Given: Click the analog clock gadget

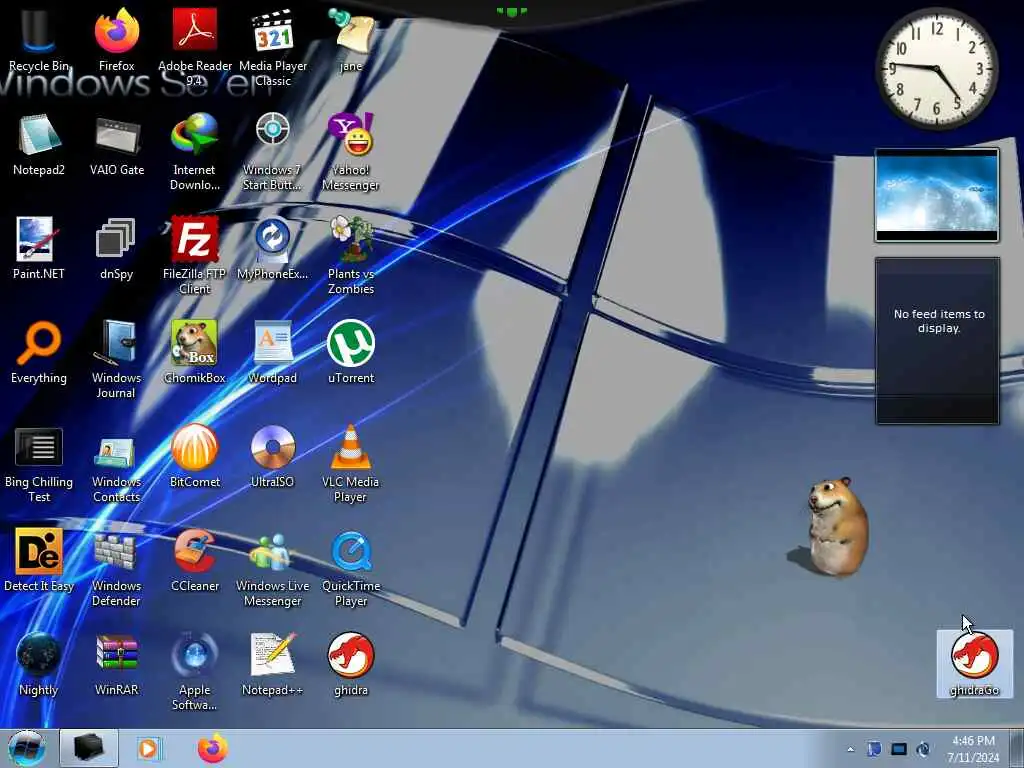Looking at the screenshot, I should (936, 69).
